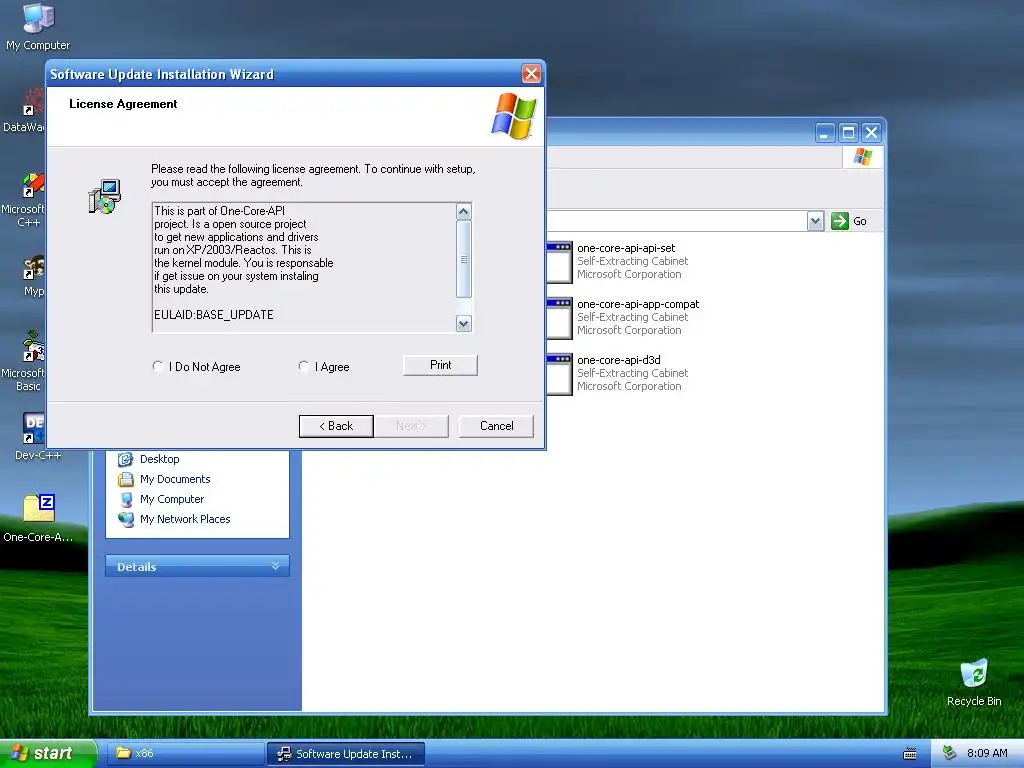Screen dimensions: 1024x768
Task: Select the one-core-api-d3d file
Action: (618, 360)
